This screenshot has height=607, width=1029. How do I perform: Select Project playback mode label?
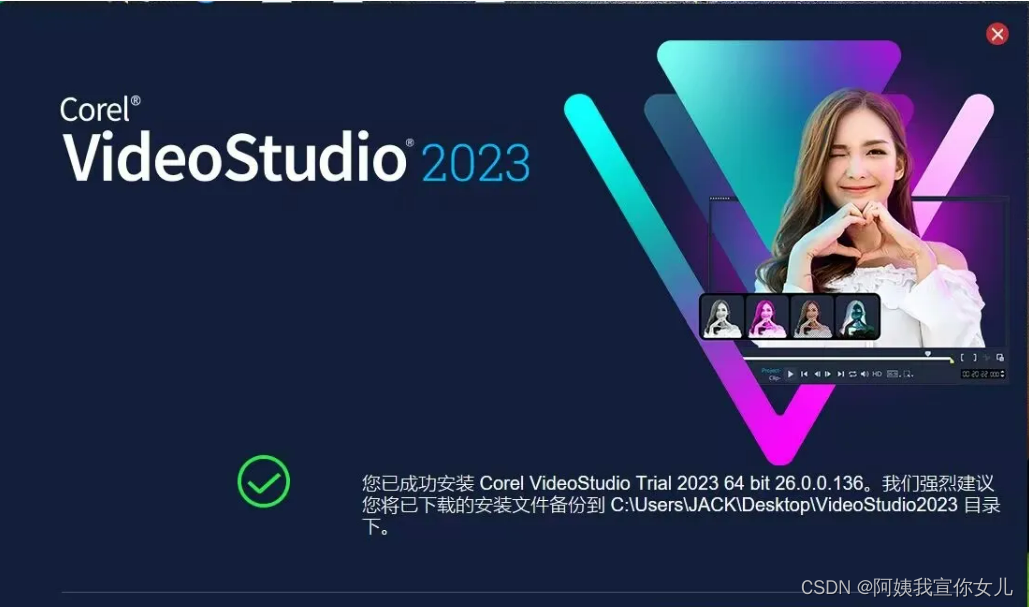pos(770,371)
